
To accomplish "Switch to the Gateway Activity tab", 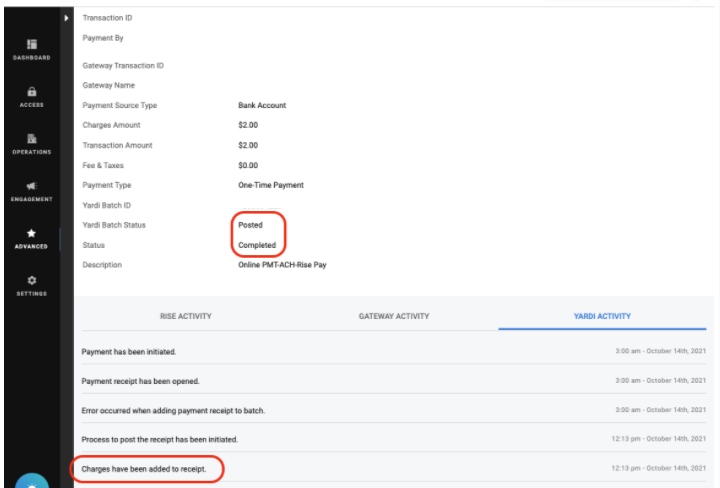I will (394, 316).
